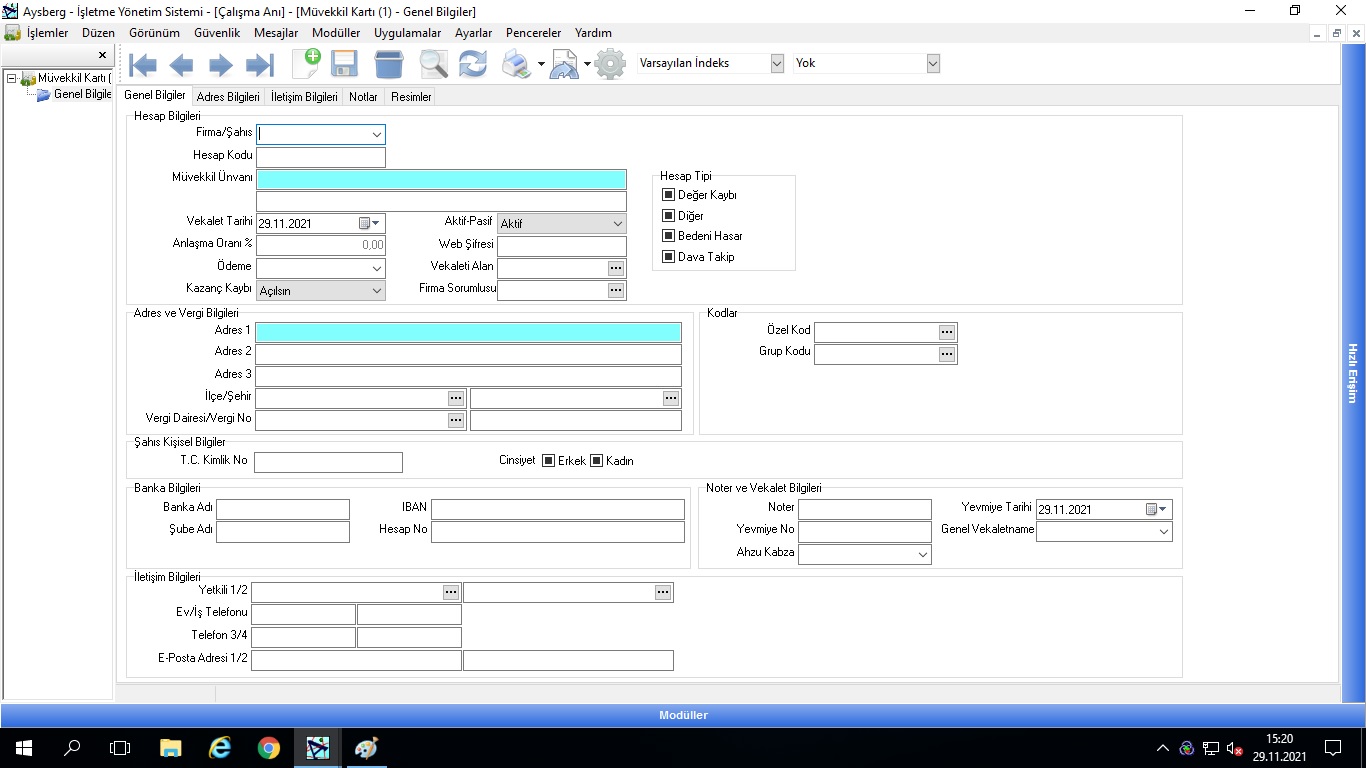
Task: Refresh the form with the refresh icon
Action: pos(473,64)
